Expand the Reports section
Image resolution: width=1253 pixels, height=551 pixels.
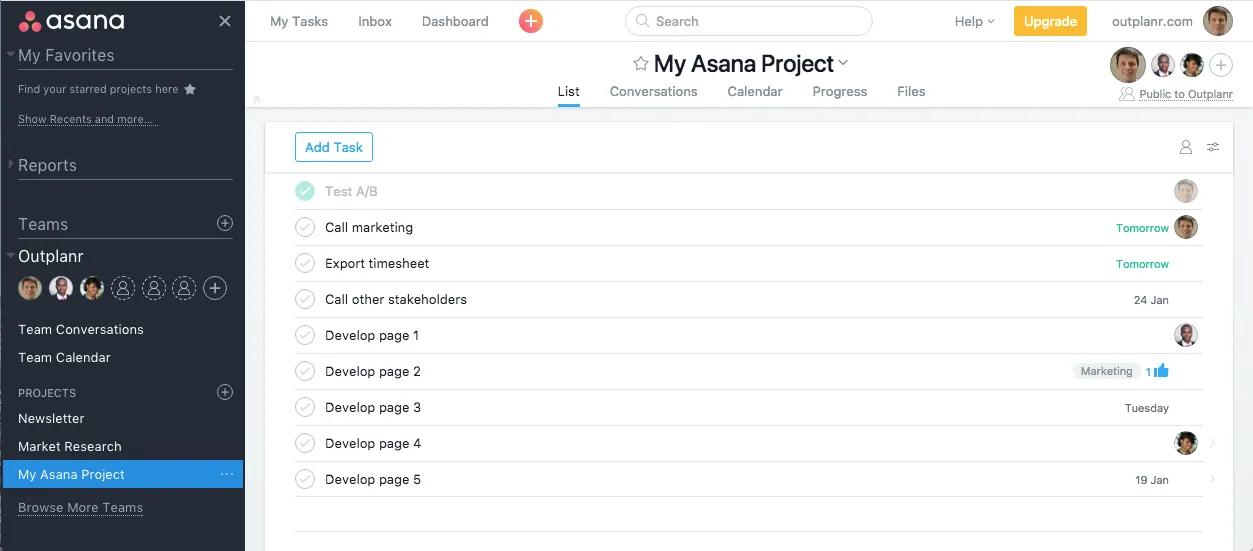(10, 164)
